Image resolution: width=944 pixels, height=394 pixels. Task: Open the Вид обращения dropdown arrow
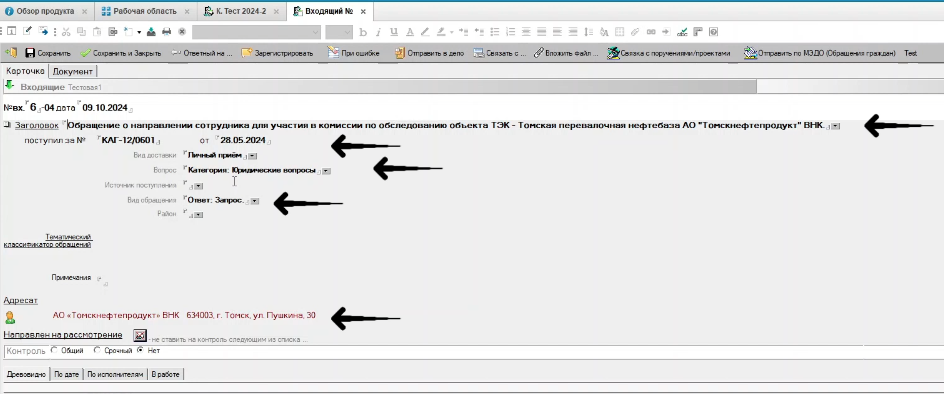coord(255,201)
